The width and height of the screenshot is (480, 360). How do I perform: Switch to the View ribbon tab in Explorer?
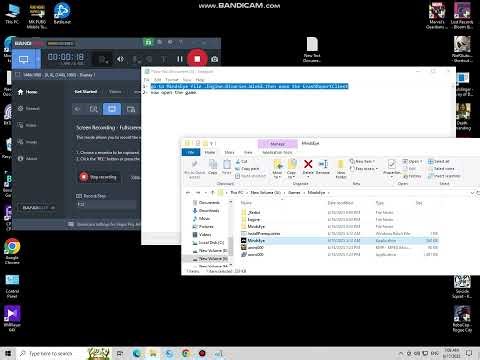248,152
